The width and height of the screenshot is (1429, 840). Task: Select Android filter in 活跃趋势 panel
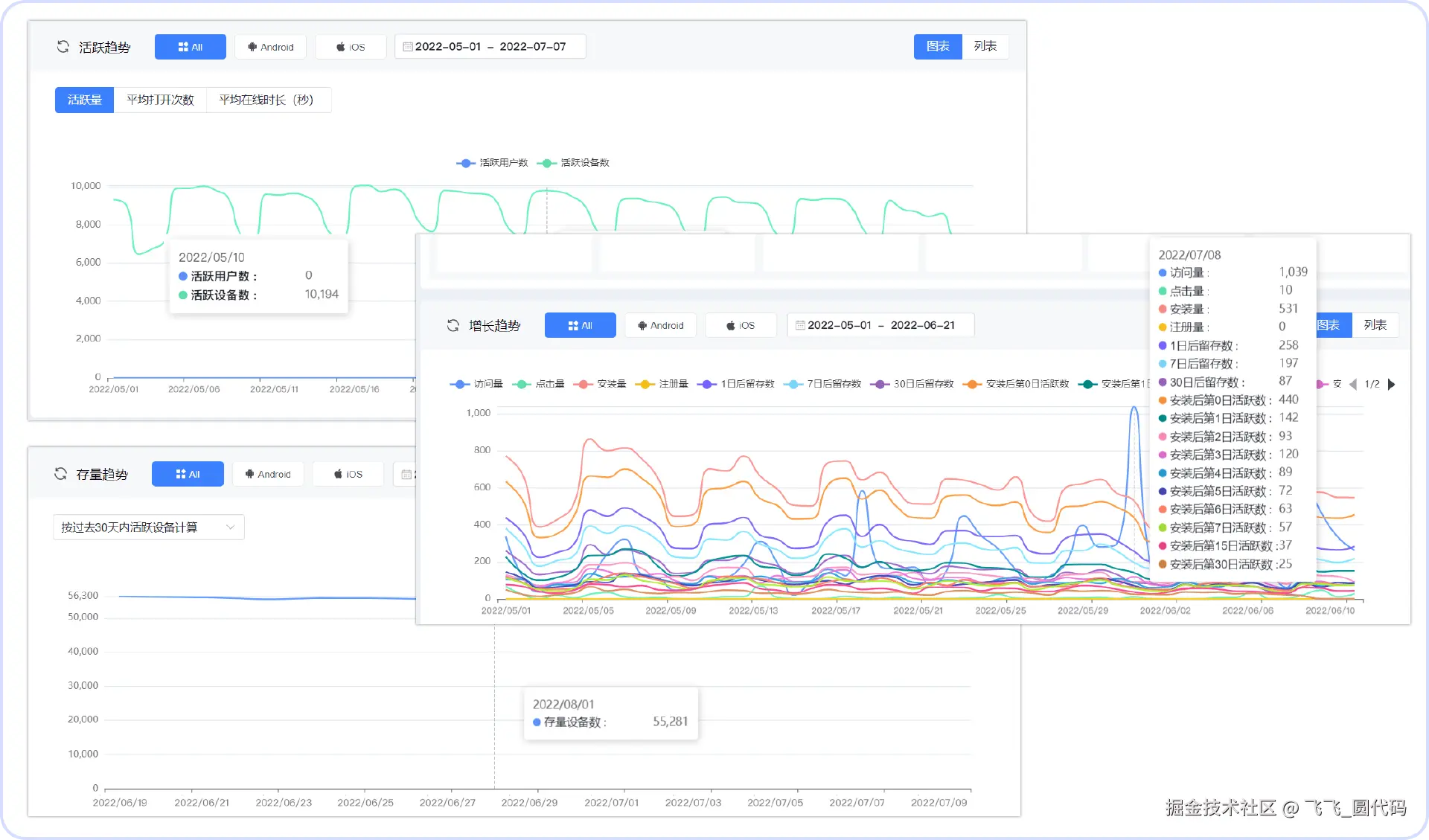click(271, 47)
